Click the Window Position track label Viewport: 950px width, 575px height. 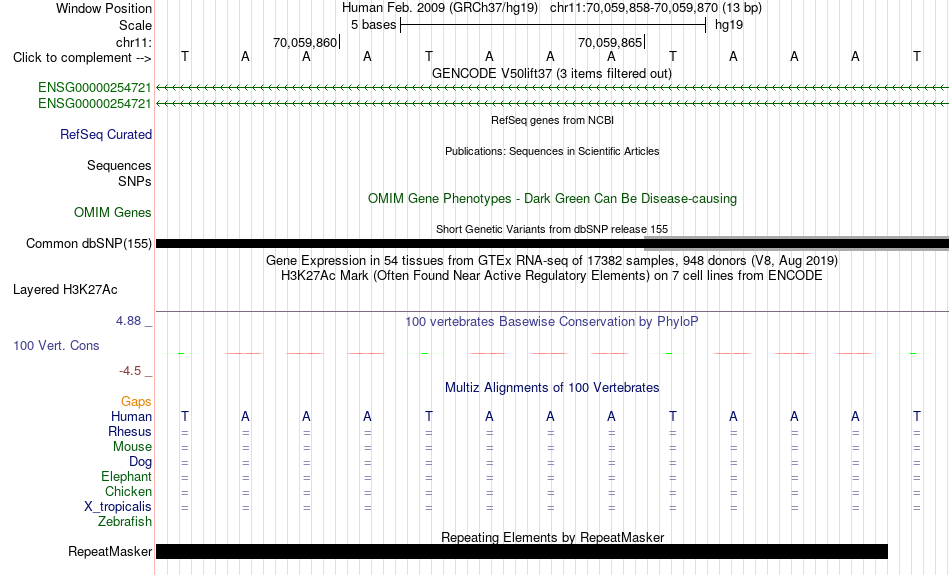pos(104,8)
